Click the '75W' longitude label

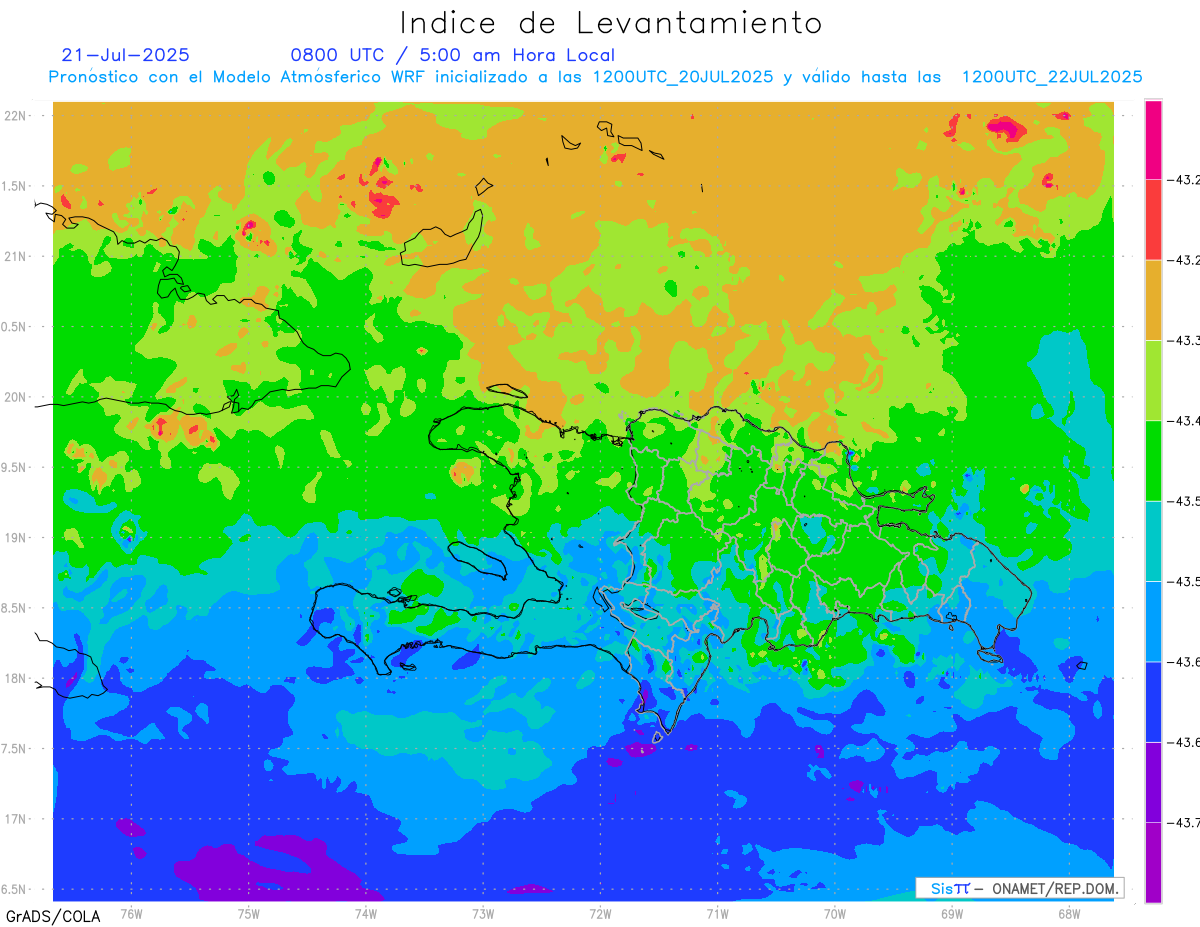pos(249,913)
